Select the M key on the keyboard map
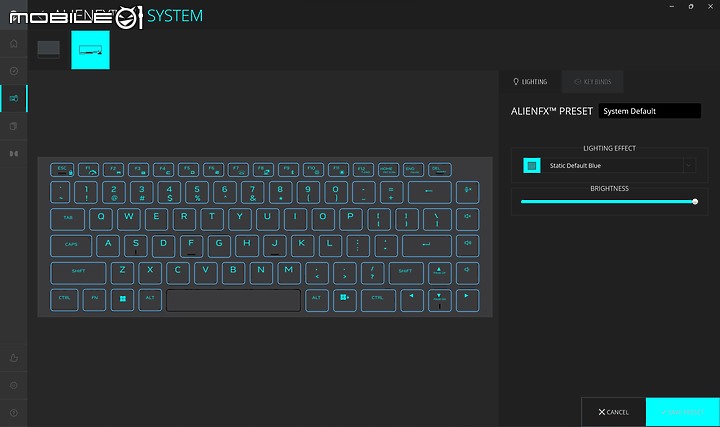 pos(288,273)
